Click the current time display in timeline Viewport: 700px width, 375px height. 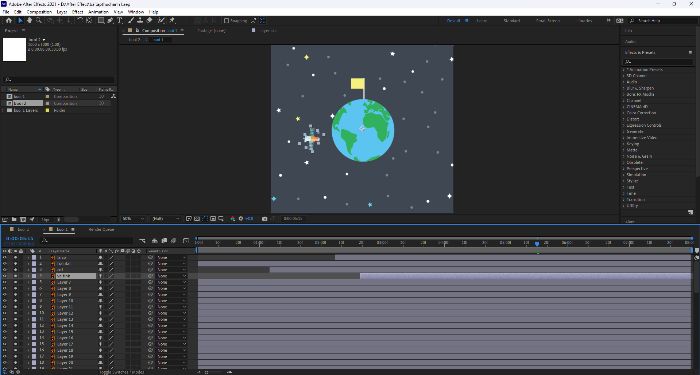20,239
